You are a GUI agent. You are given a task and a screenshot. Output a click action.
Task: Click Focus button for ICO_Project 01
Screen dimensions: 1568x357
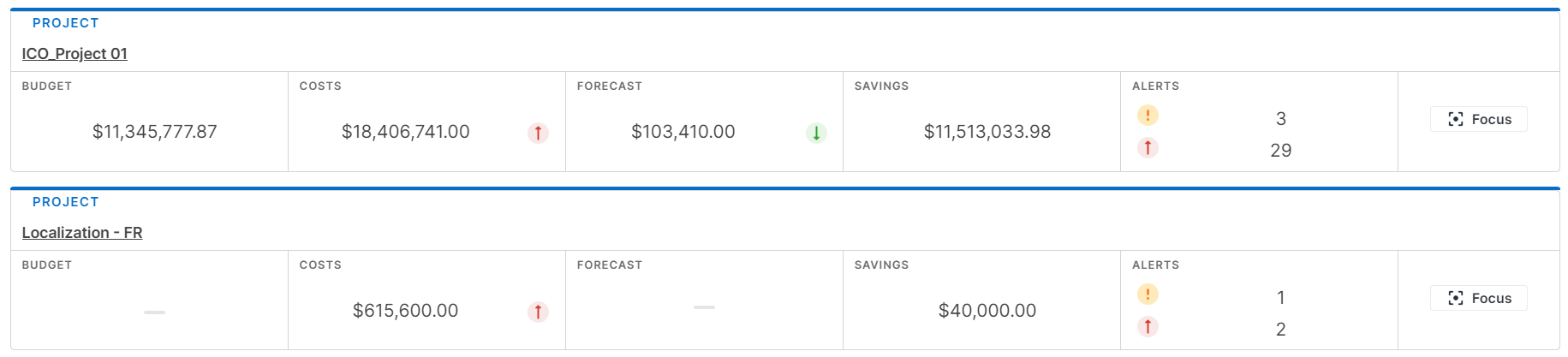1479,119
